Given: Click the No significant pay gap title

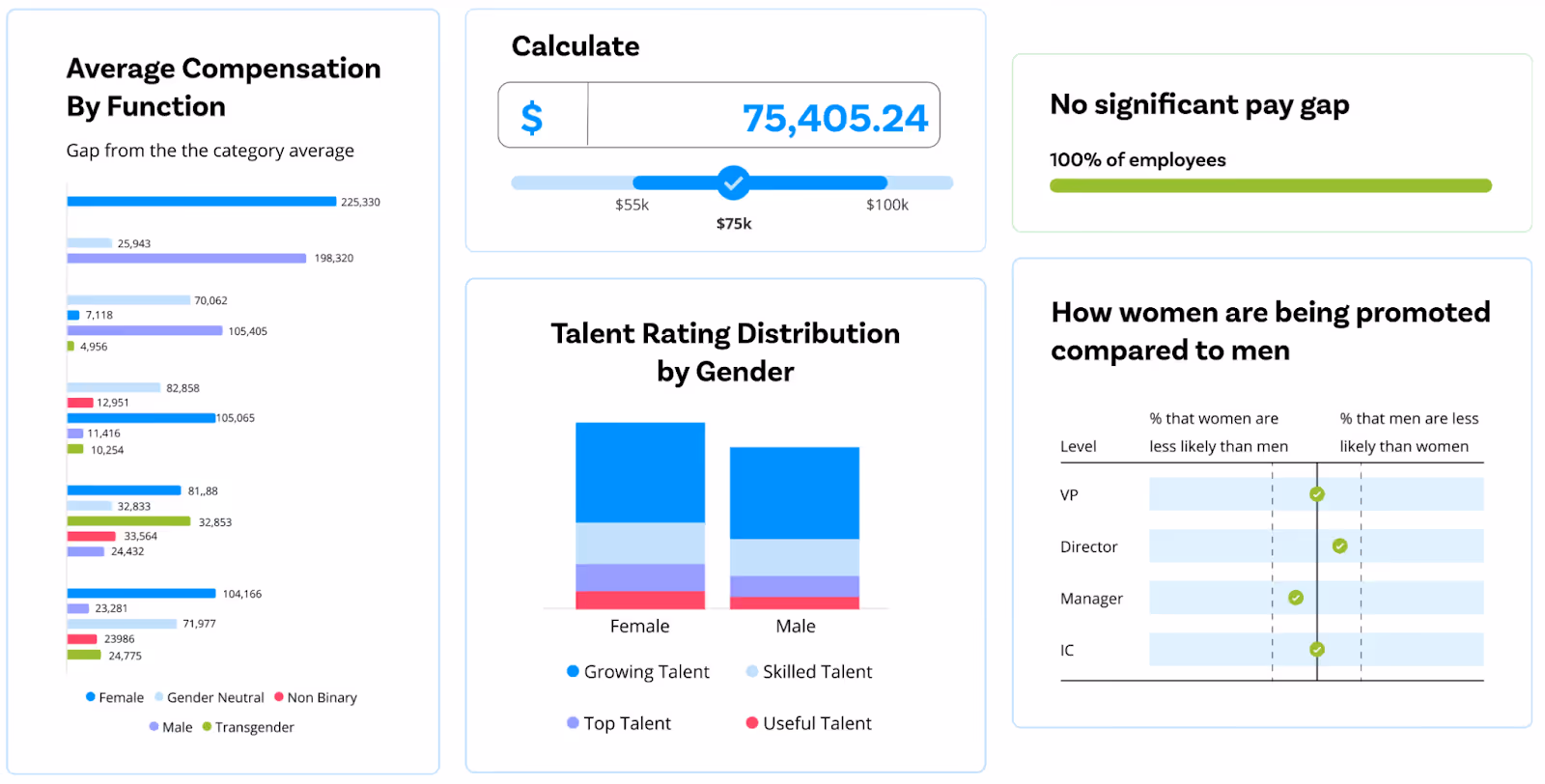Looking at the screenshot, I should click(x=1198, y=104).
